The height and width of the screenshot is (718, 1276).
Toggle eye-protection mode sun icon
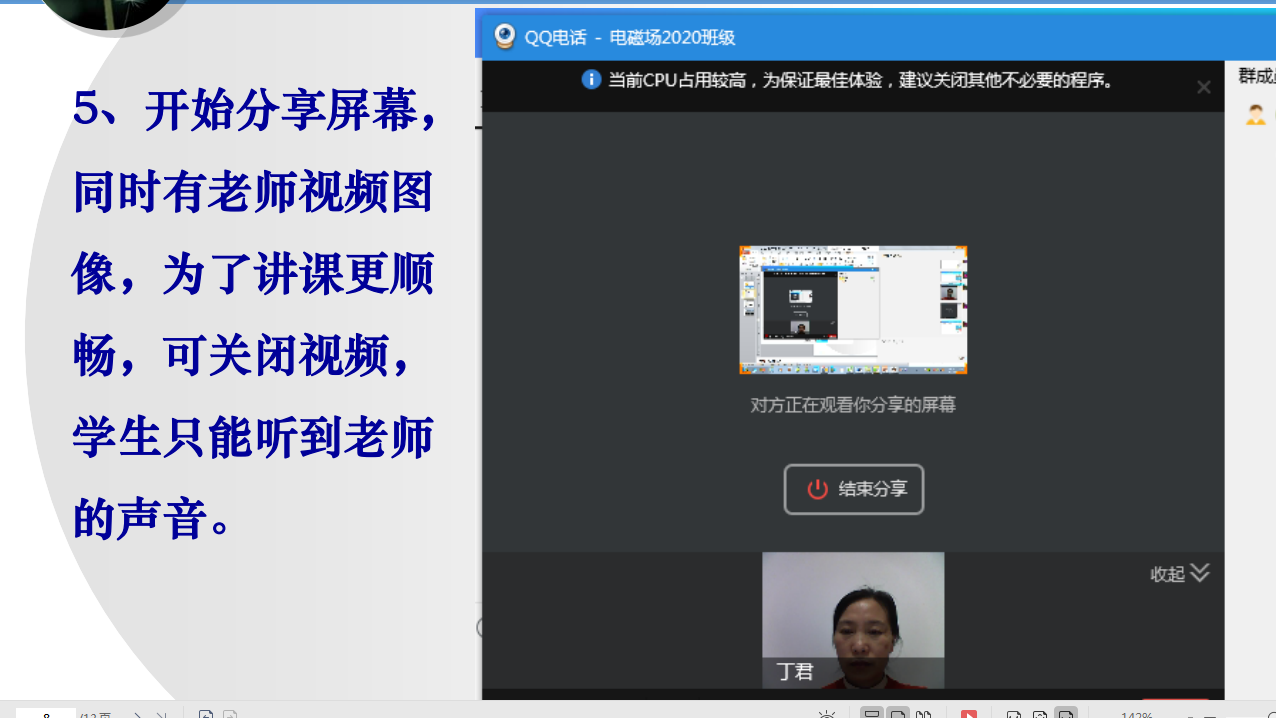pyautogui.click(x=826, y=715)
